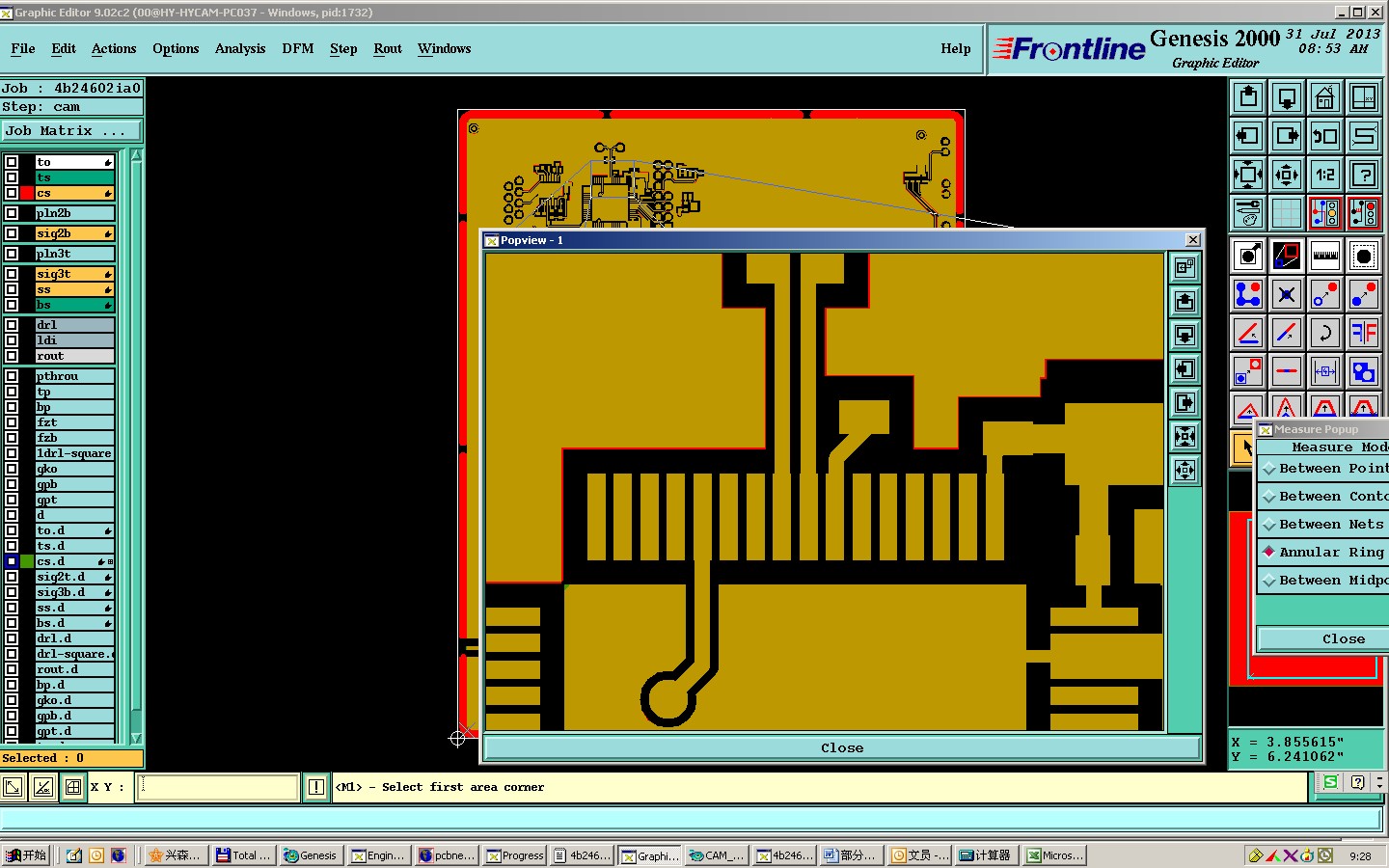Click green color swatch of layer cs.d
Image resolution: width=1389 pixels, height=868 pixels.
[27, 561]
